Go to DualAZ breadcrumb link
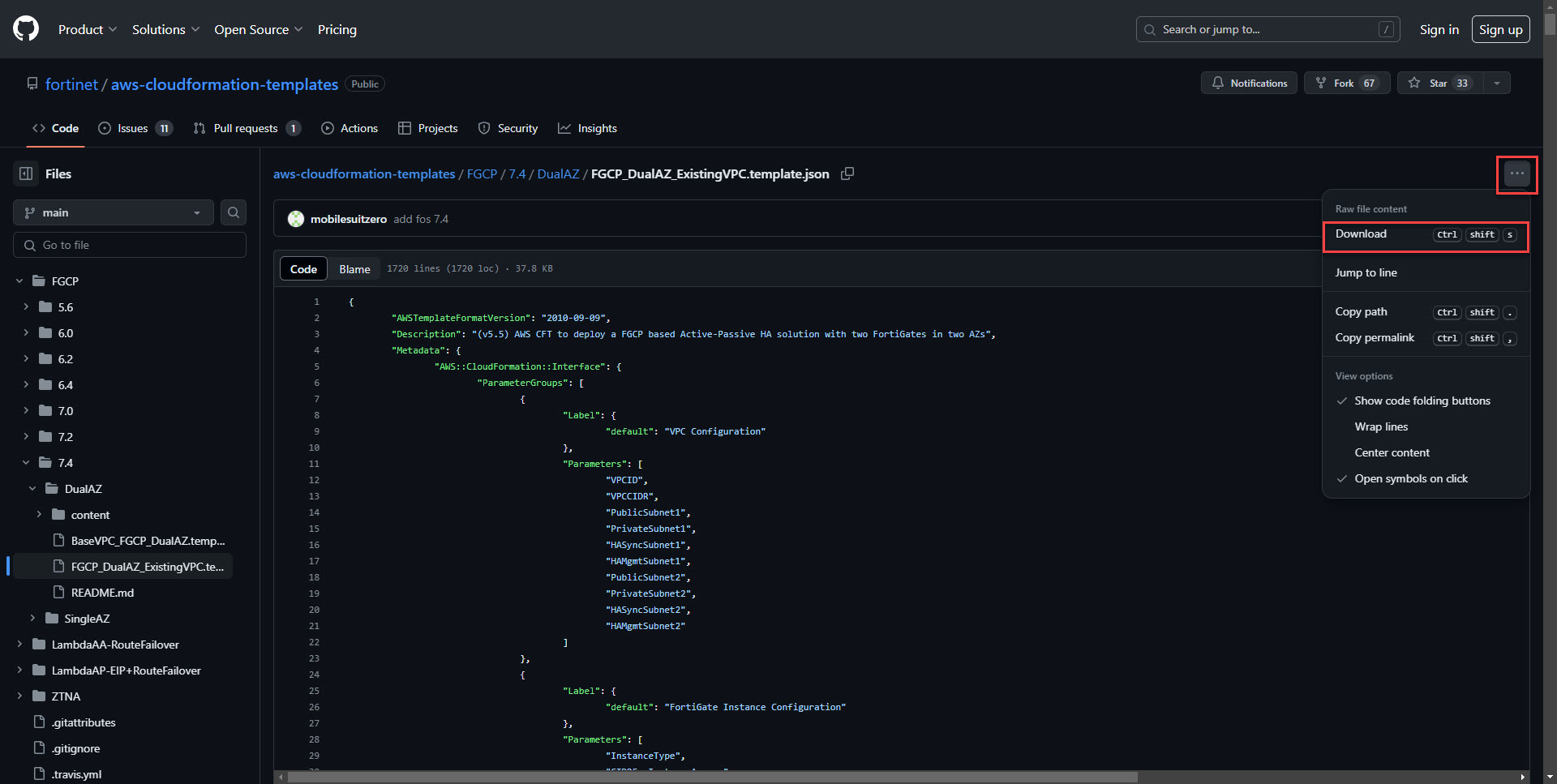1557x784 pixels. click(x=558, y=174)
